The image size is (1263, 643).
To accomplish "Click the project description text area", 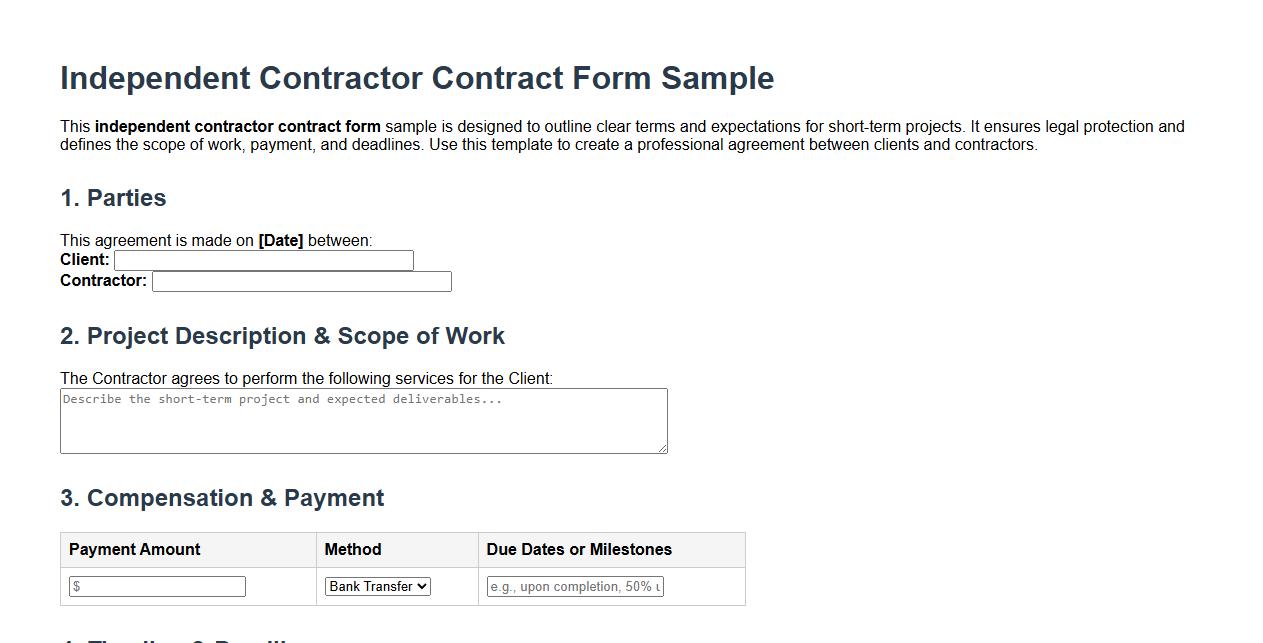I will click(363, 420).
